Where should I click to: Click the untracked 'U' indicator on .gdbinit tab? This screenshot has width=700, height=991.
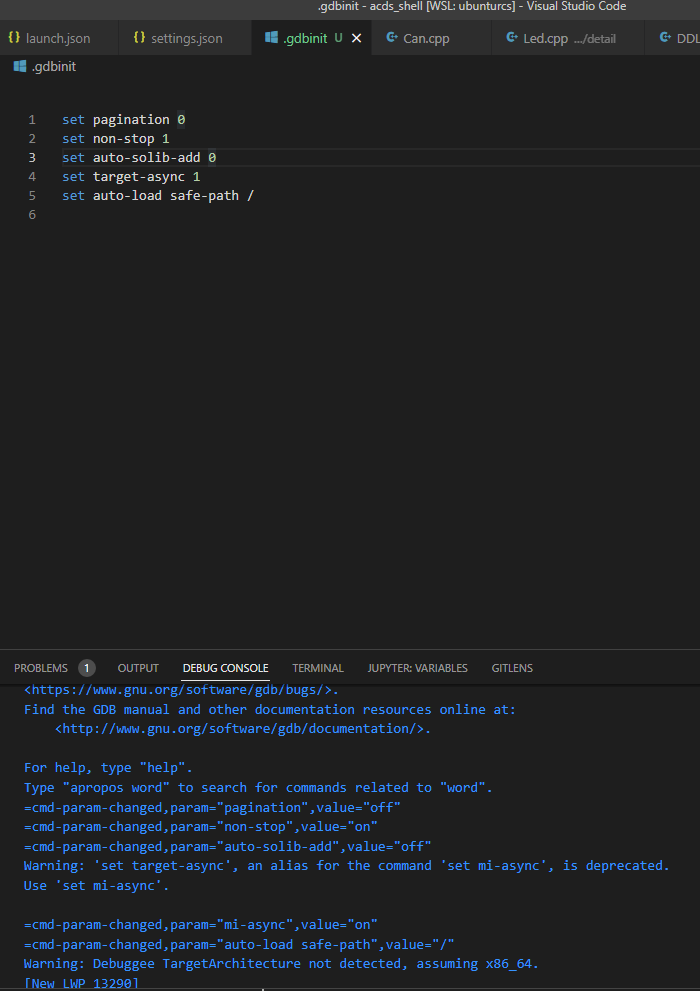pyautogui.click(x=340, y=38)
